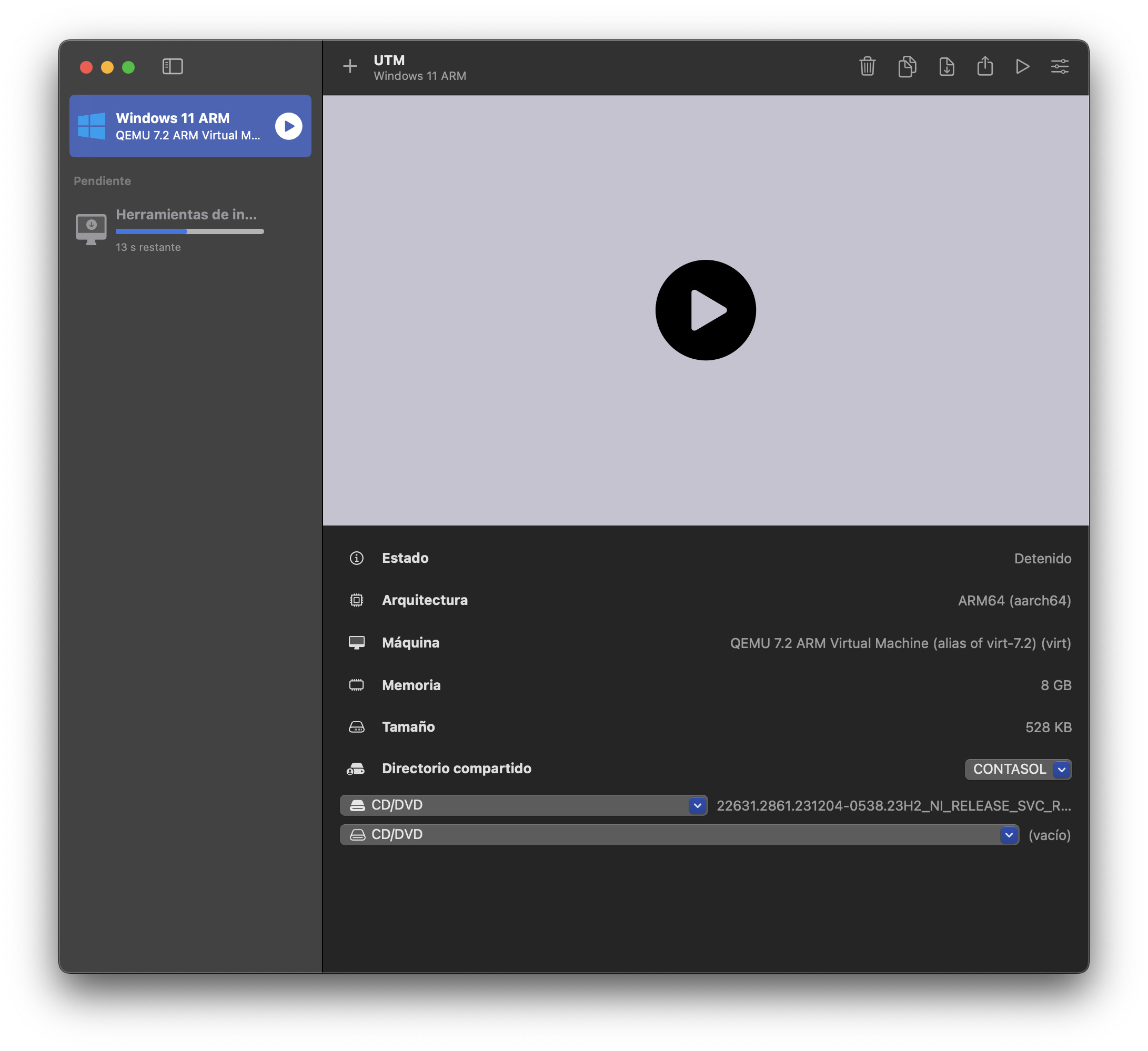Click the Detenido status value
The width and height of the screenshot is (1148, 1051).
1043,559
